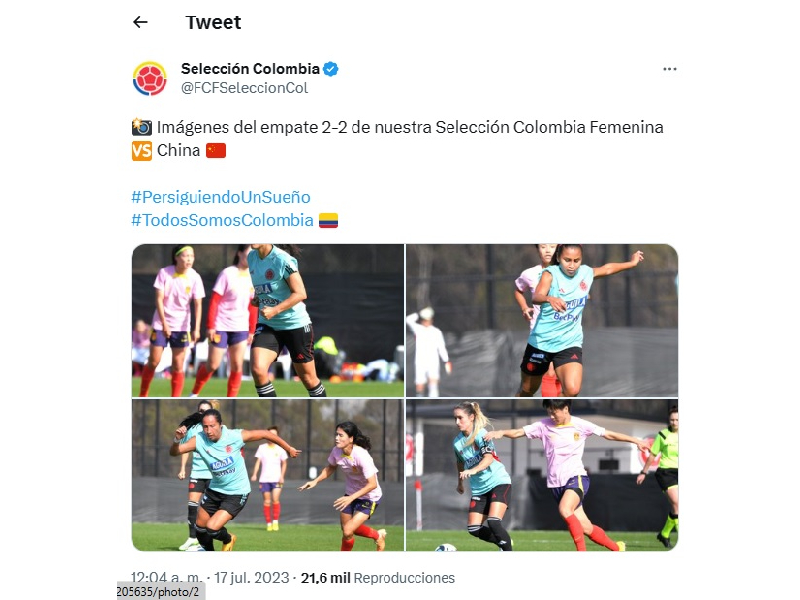Open the tweet's three-dot more options menu
The image size is (800, 600).
[669, 69]
